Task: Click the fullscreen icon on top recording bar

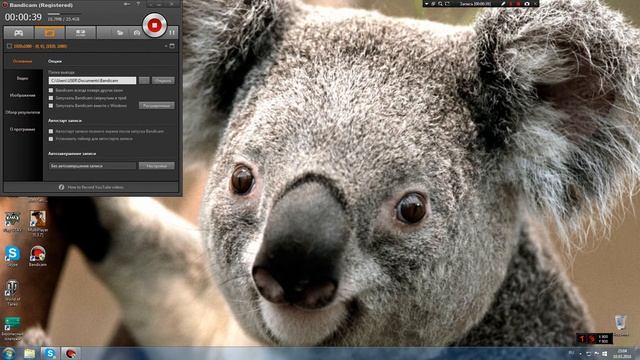Action: pyautogui.click(x=447, y=4)
